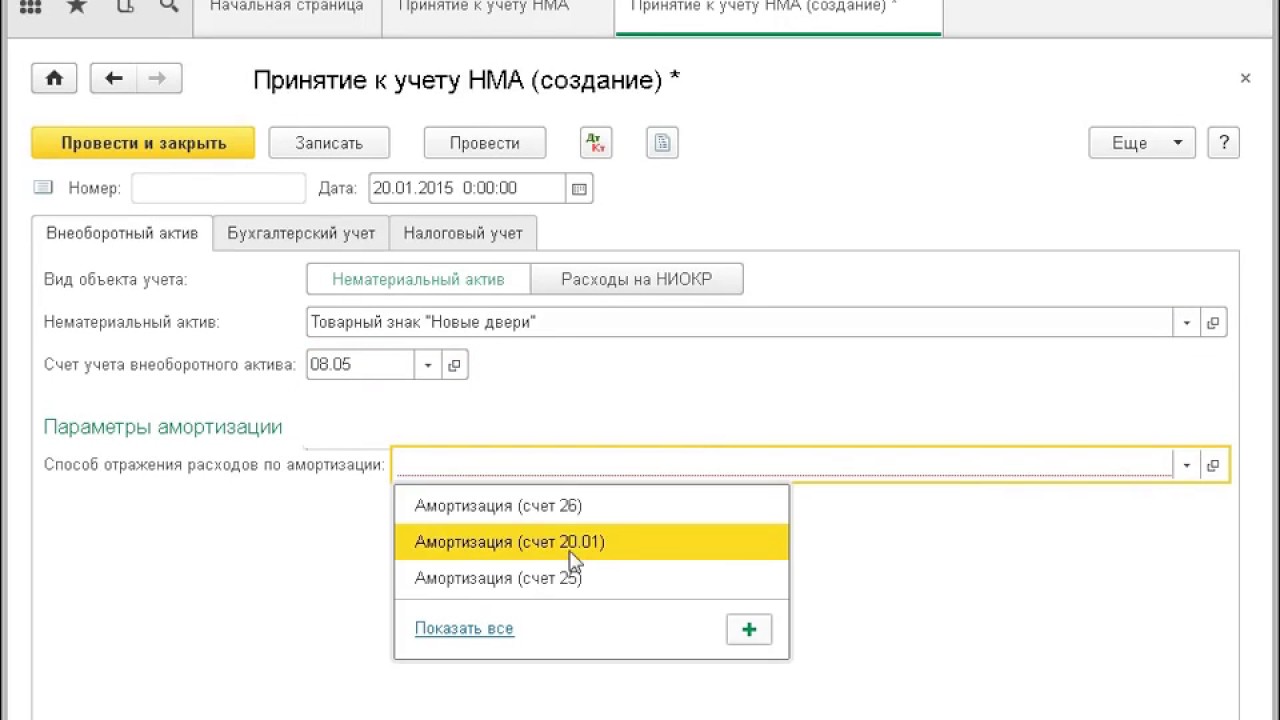The image size is (1280, 720).
Task: Open the document report icon
Action: click(x=662, y=143)
